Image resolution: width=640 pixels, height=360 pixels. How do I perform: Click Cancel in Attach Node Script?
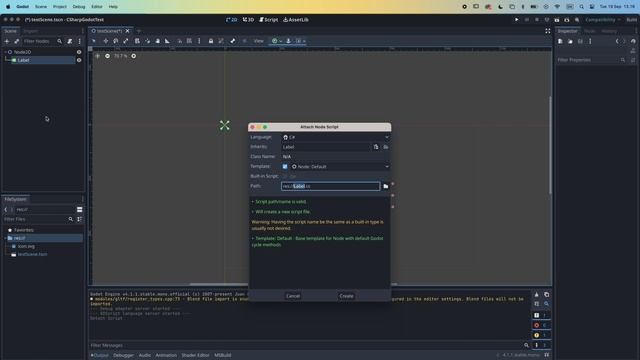click(293, 296)
